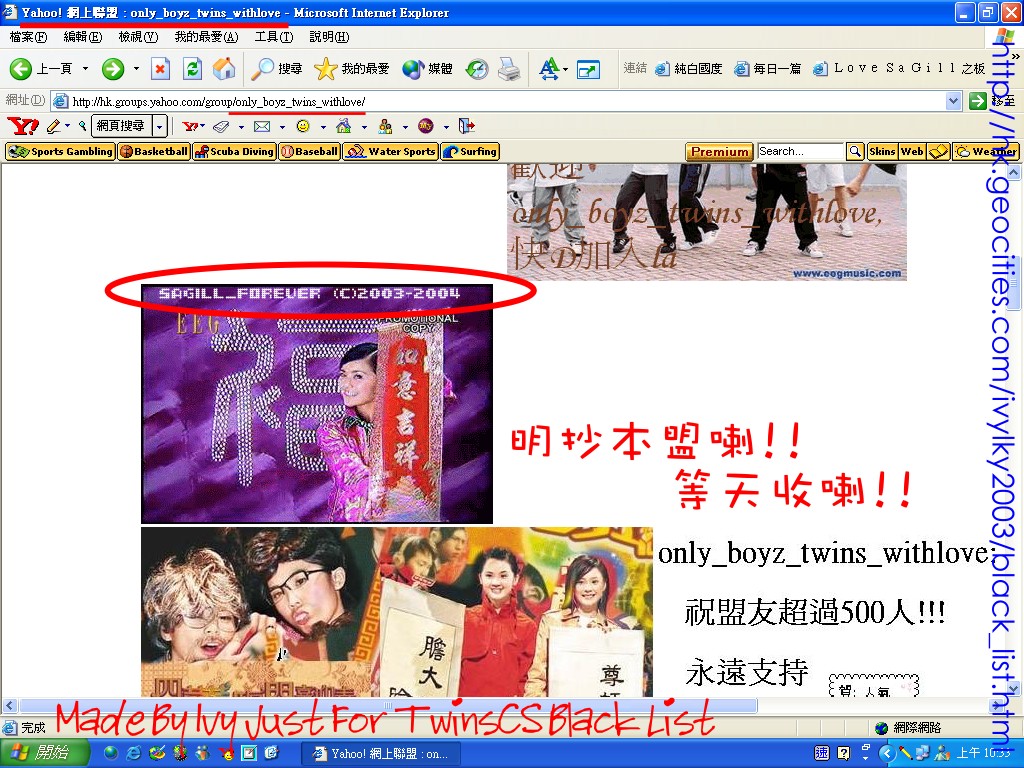Screen dimensions: 1024x768
Task: Click the toolbar Search... text box
Action: (801, 152)
